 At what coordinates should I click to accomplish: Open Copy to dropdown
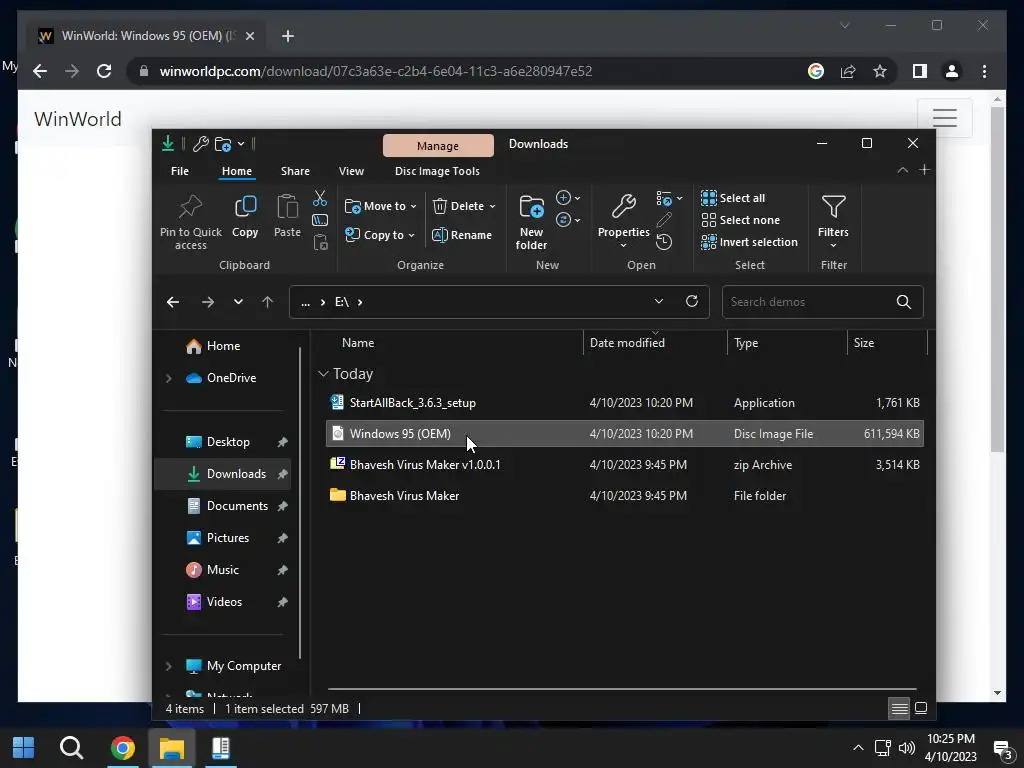point(379,235)
